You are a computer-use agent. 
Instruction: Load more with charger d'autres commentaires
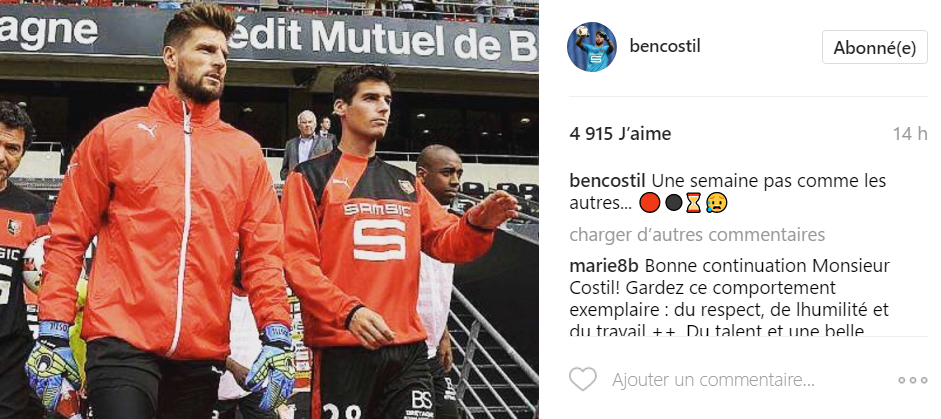tap(697, 235)
